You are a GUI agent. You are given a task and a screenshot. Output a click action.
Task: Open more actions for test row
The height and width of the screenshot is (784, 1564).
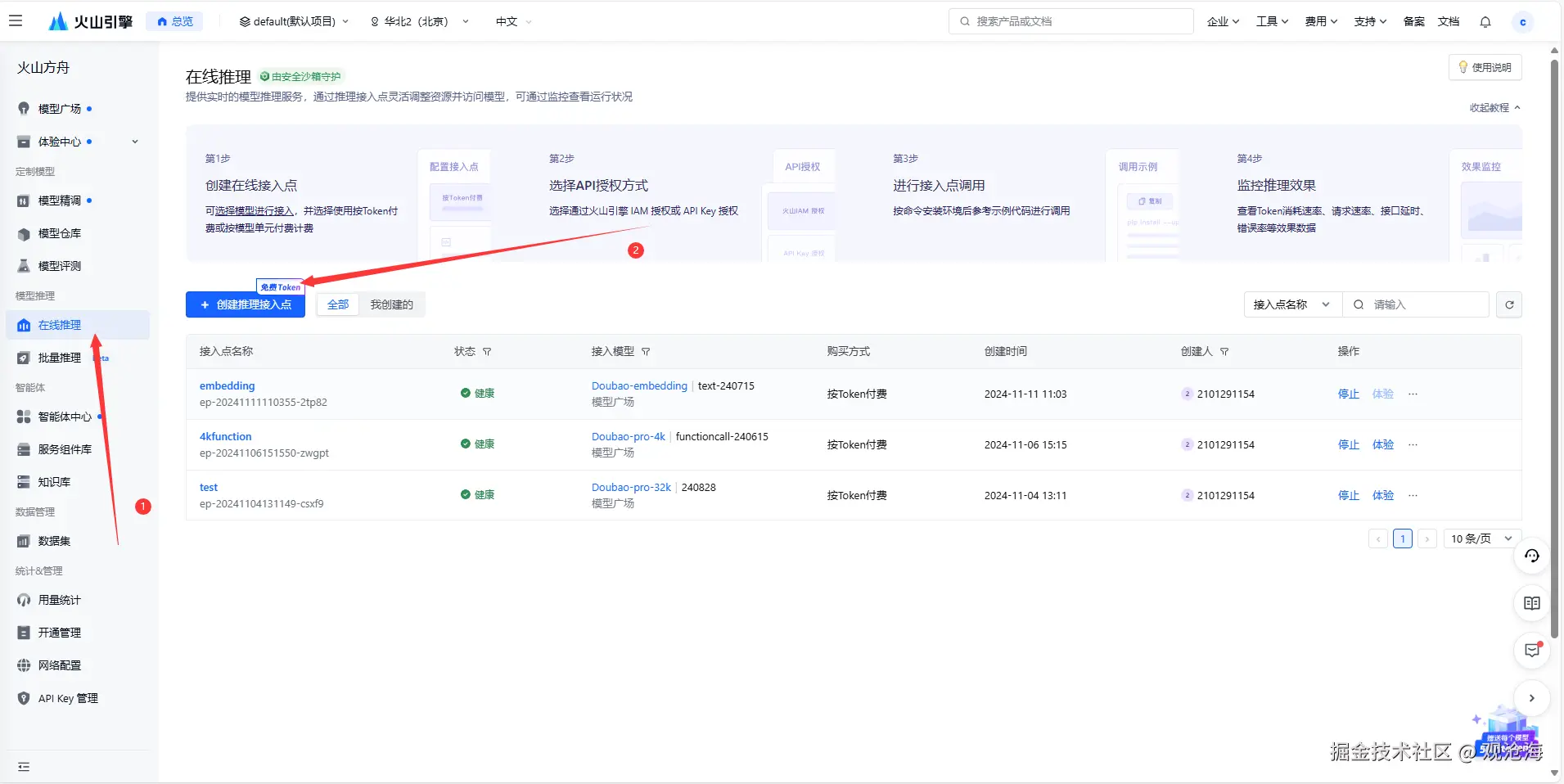(1413, 496)
